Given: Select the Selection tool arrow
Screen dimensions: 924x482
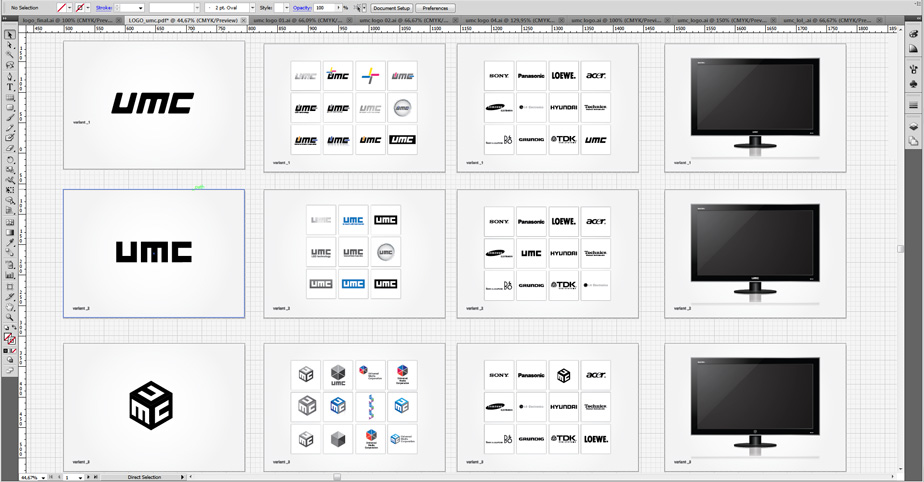Looking at the screenshot, I should pyautogui.click(x=10, y=35).
